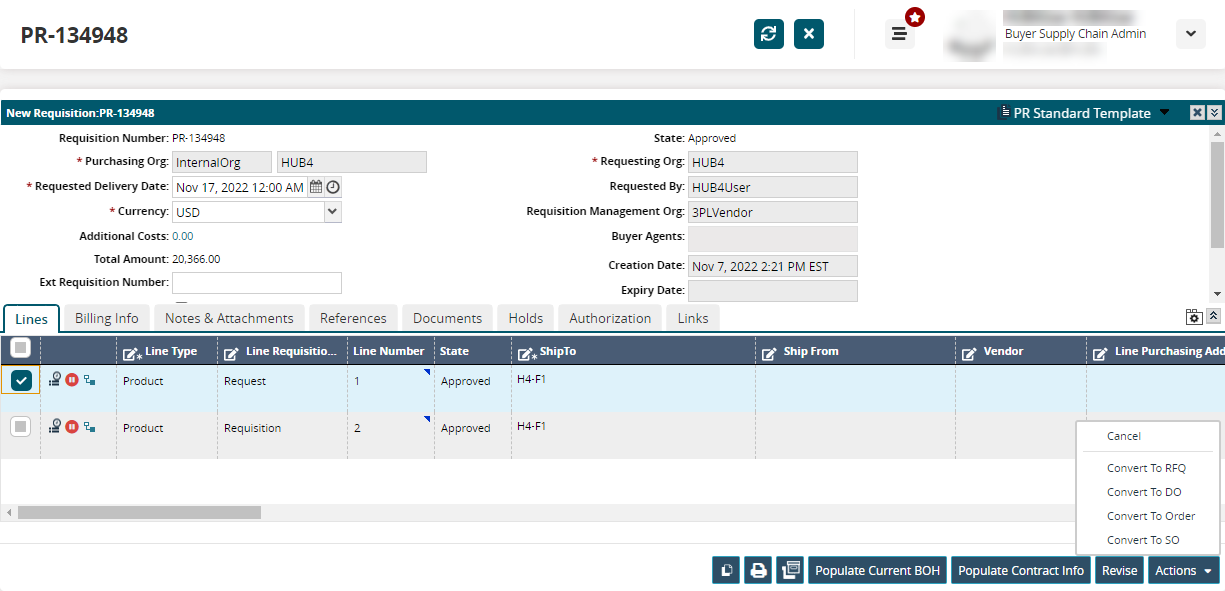This screenshot has height=591, width=1225.
Task: Click the template document icon beside PR Standard Template
Action: tap(1004, 113)
